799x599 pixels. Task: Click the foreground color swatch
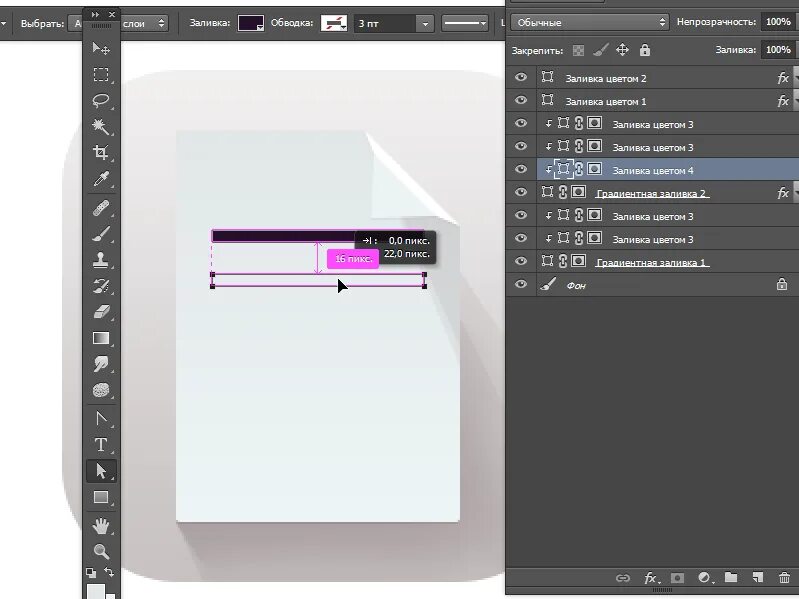tap(96, 591)
